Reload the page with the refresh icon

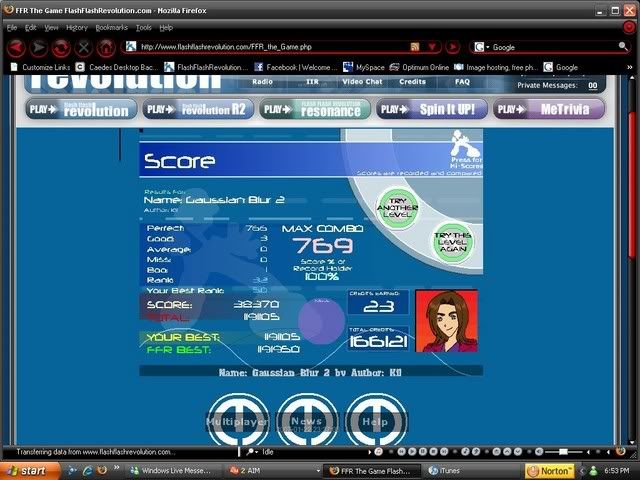point(61,47)
